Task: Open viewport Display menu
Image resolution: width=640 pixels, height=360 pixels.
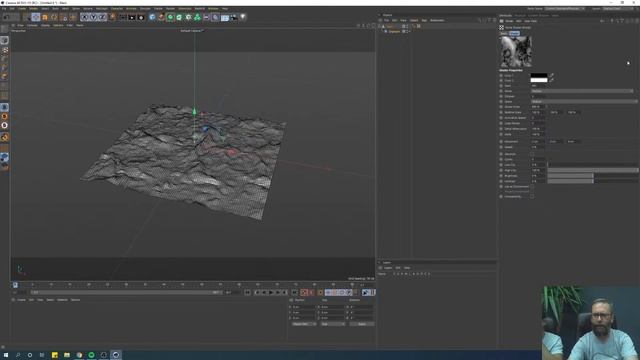Action: point(45,25)
